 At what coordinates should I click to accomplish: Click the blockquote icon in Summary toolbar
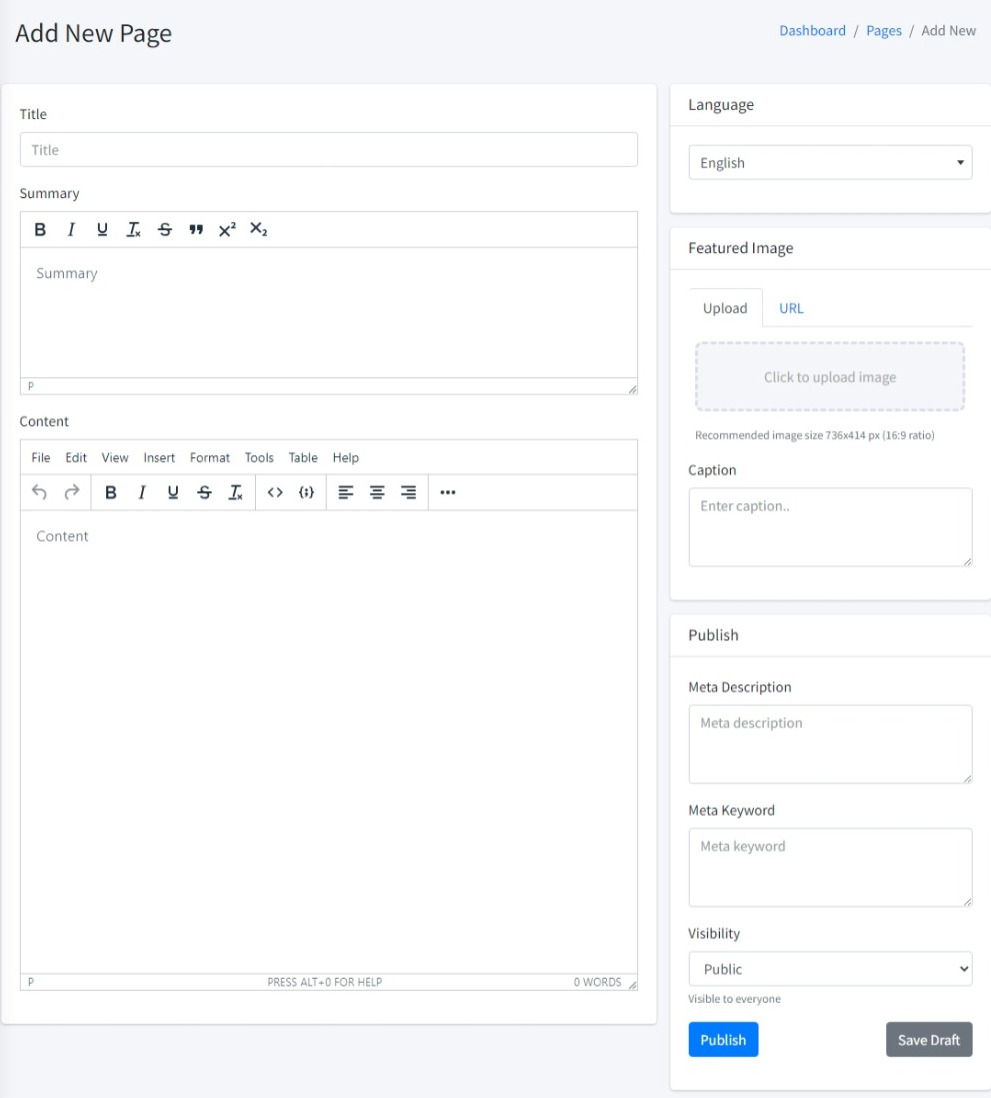pos(196,230)
